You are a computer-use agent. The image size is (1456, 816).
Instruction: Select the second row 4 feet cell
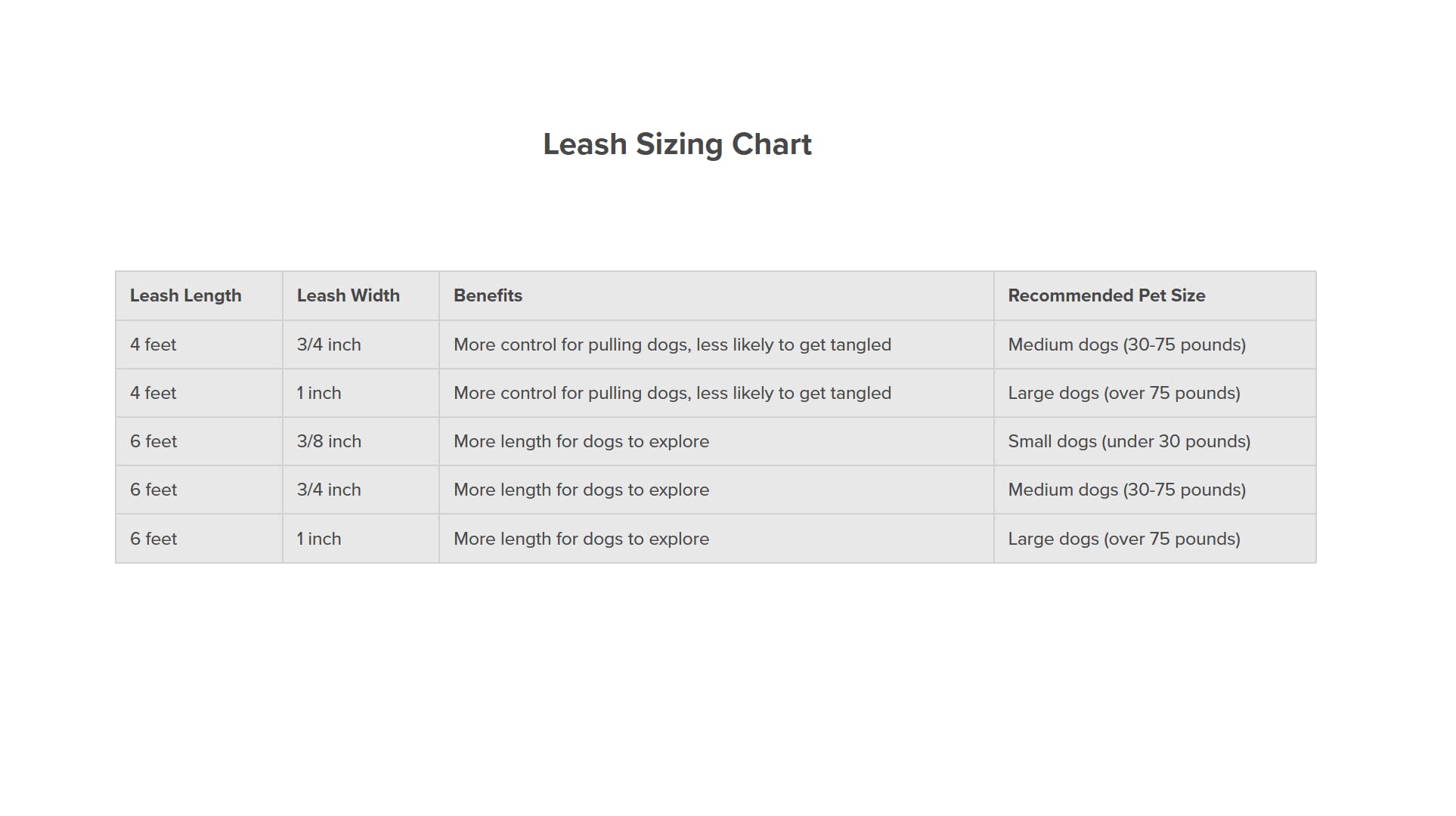[153, 393]
